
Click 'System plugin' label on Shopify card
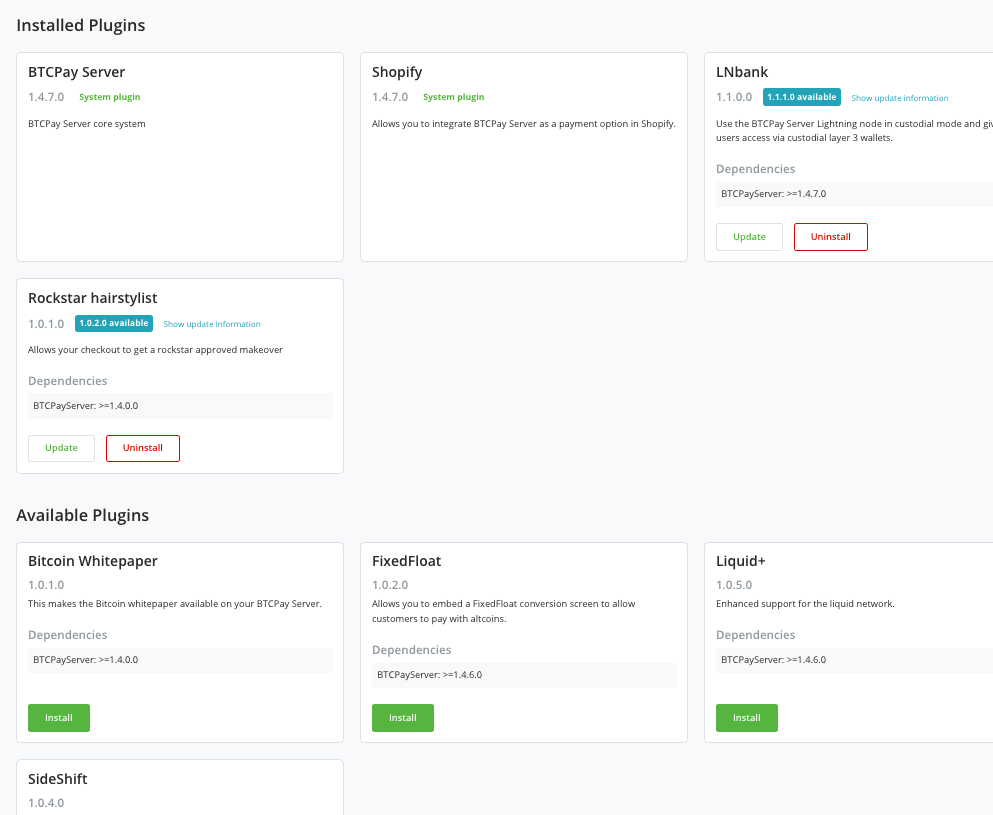click(453, 97)
